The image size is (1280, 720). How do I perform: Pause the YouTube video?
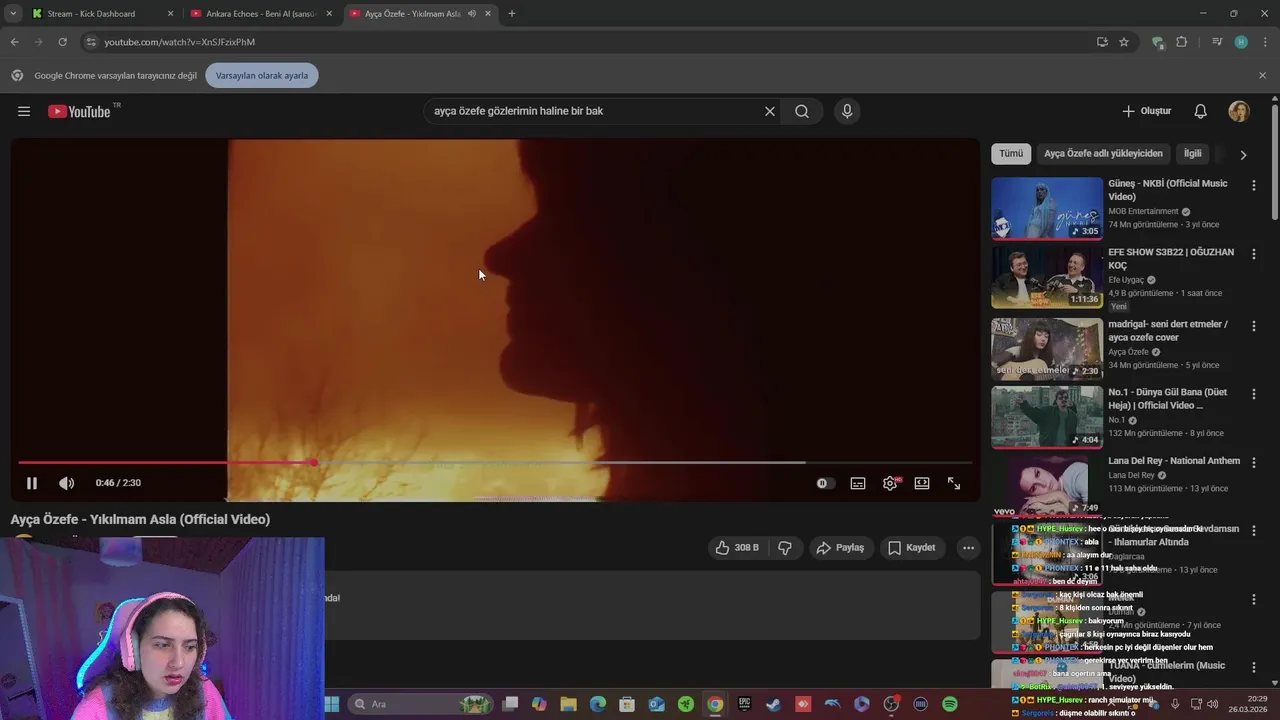click(32, 483)
